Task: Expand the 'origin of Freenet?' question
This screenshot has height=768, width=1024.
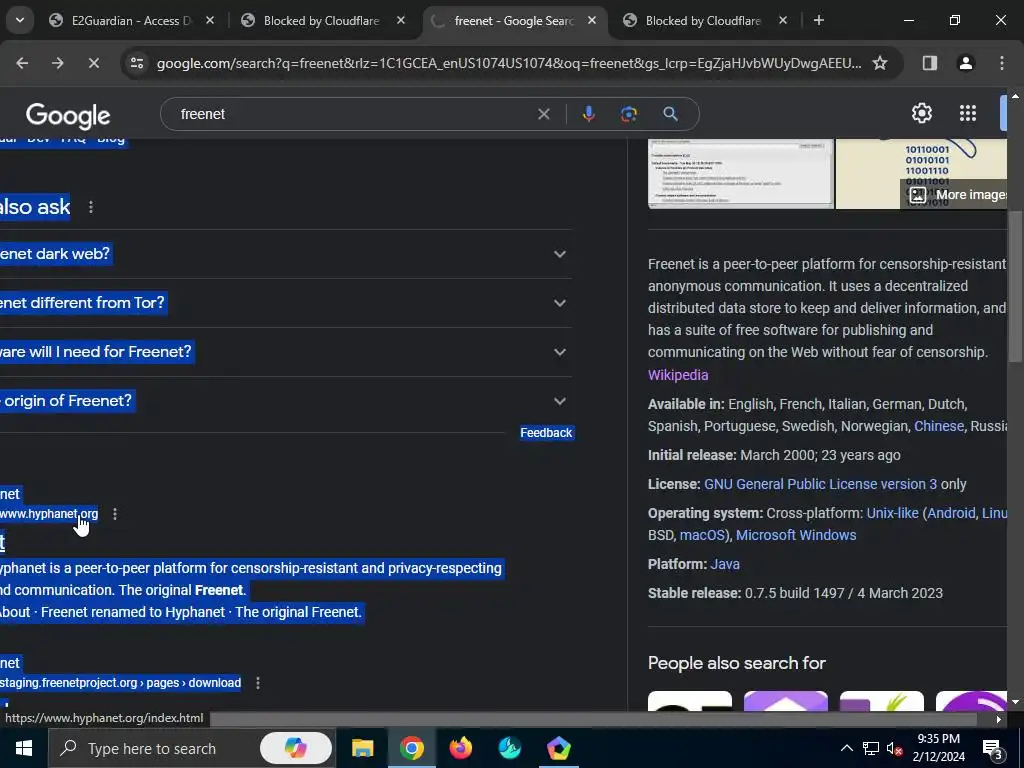Action: point(285,401)
